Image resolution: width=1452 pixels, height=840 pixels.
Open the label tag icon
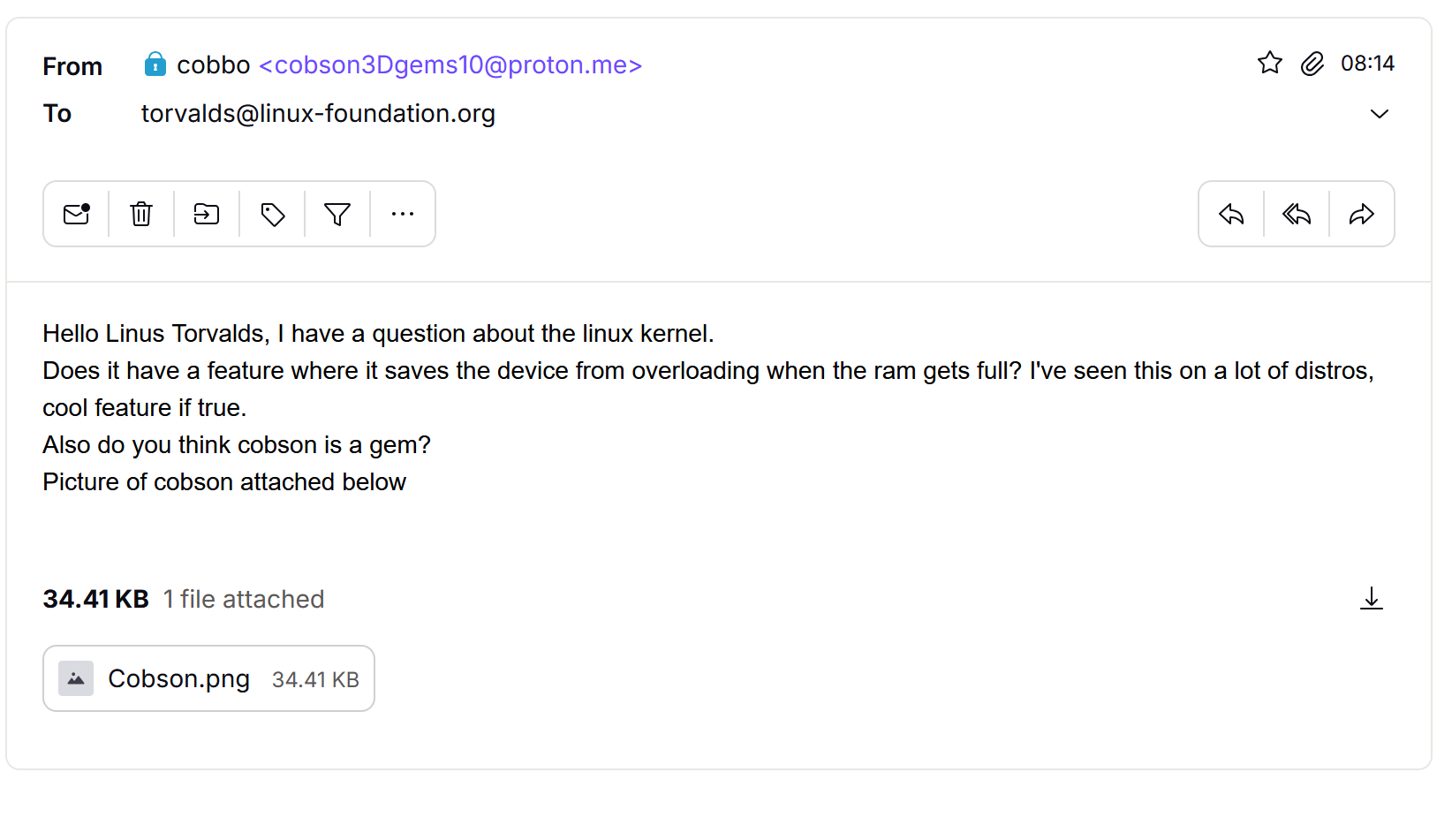[272, 215]
